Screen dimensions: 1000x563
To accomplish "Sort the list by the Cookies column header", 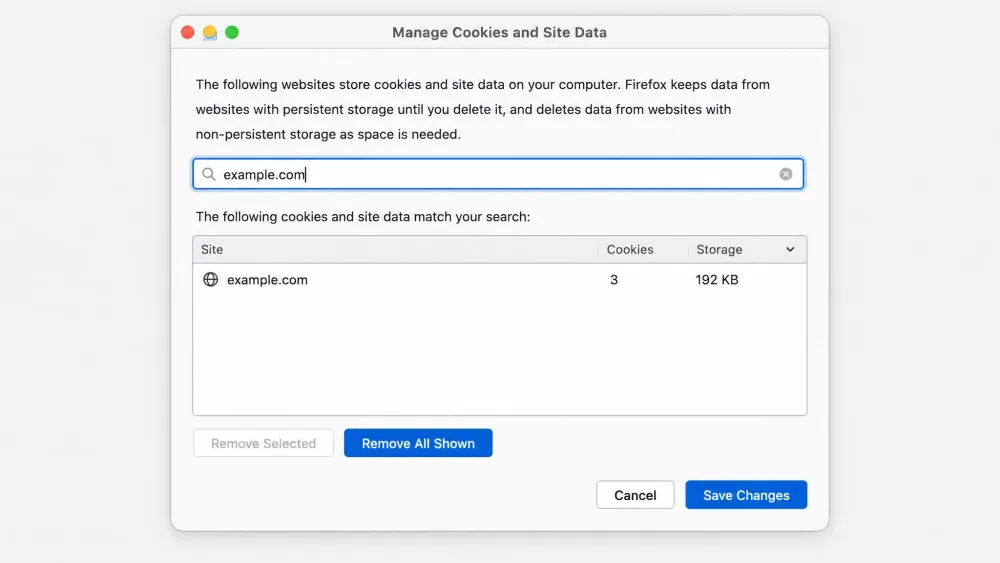I will (x=643, y=249).
